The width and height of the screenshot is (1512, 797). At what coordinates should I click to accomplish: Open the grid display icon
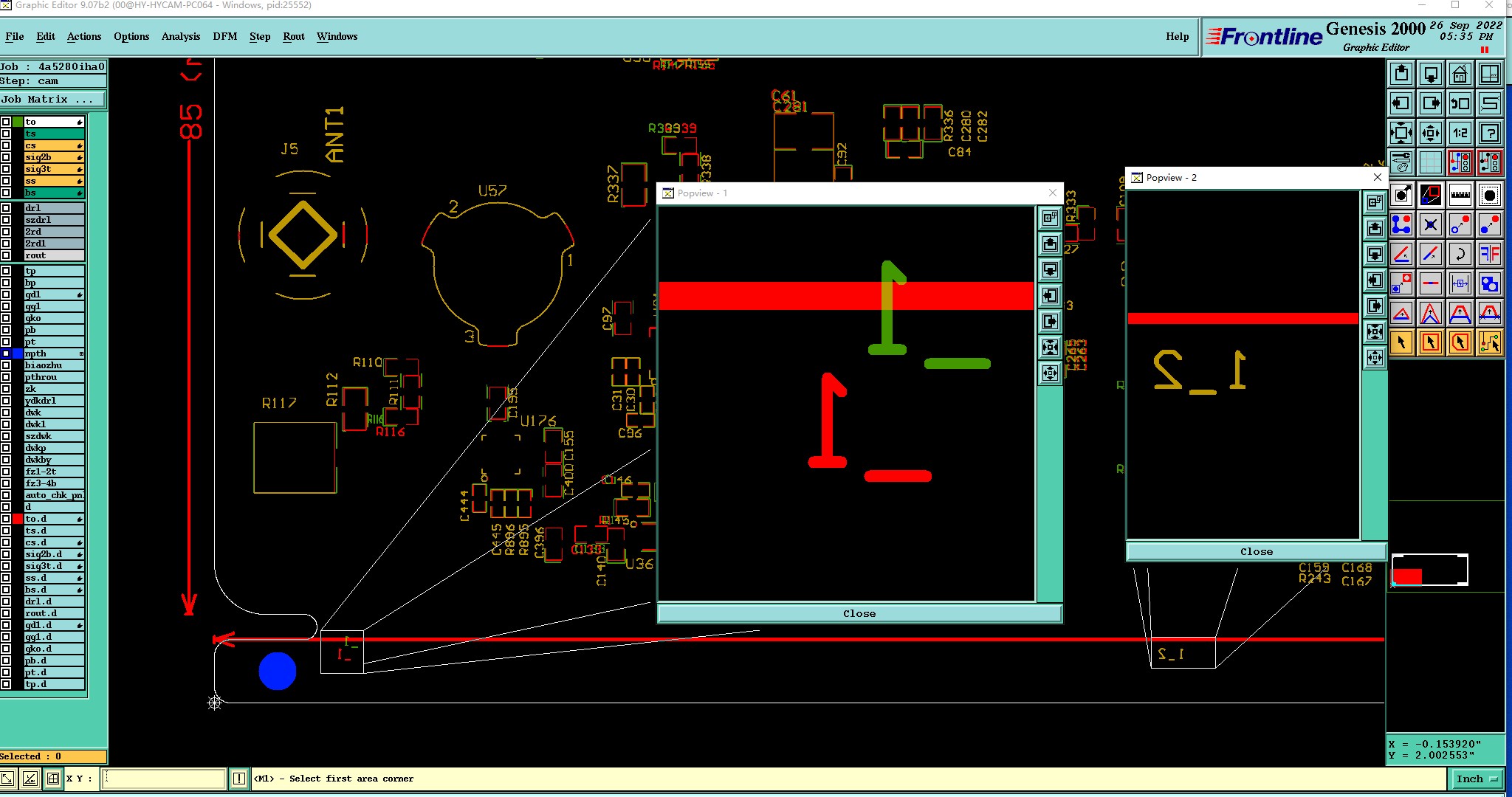(x=1430, y=162)
